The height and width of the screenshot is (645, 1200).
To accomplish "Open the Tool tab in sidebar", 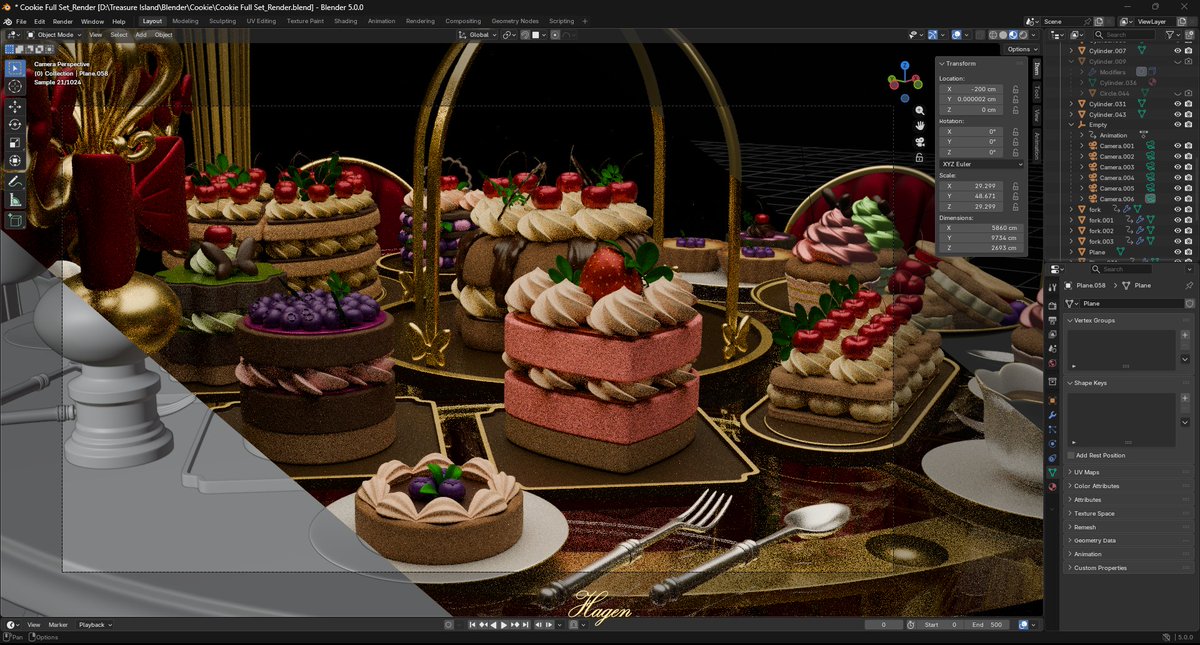I will (1037, 91).
